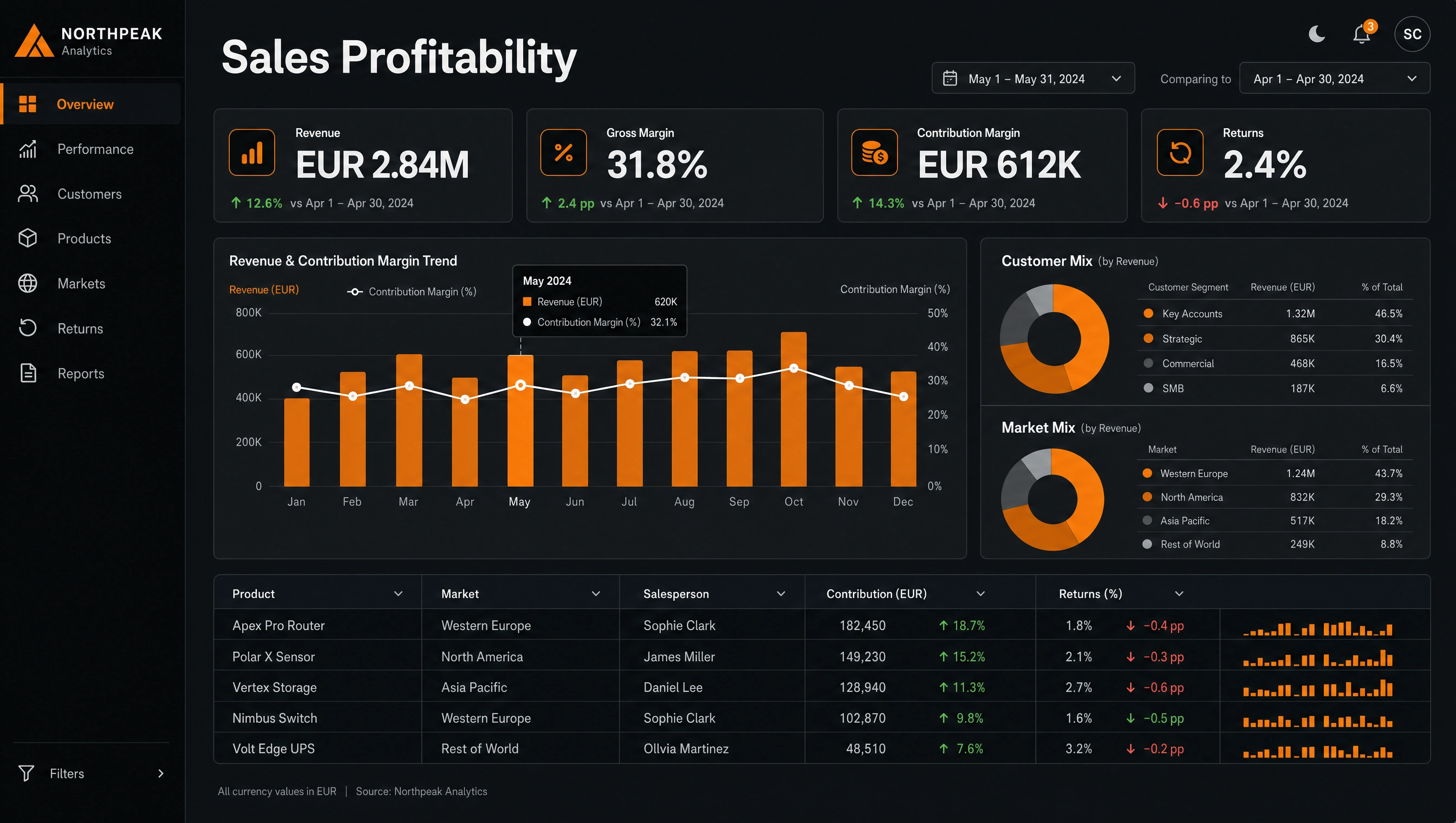Toggle dark mode with the moon icon
The width and height of the screenshot is (1456, 823).
(x=1317, y=34)
